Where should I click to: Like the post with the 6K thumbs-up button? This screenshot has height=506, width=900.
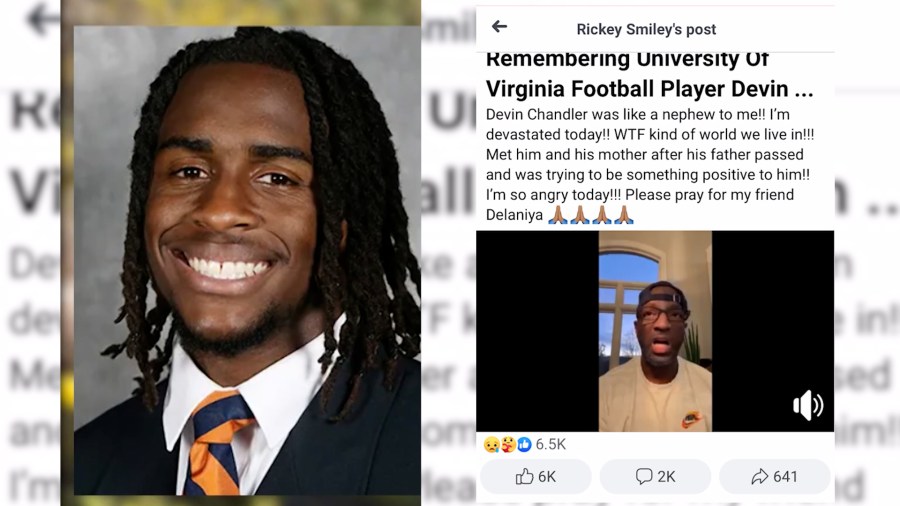536,477
